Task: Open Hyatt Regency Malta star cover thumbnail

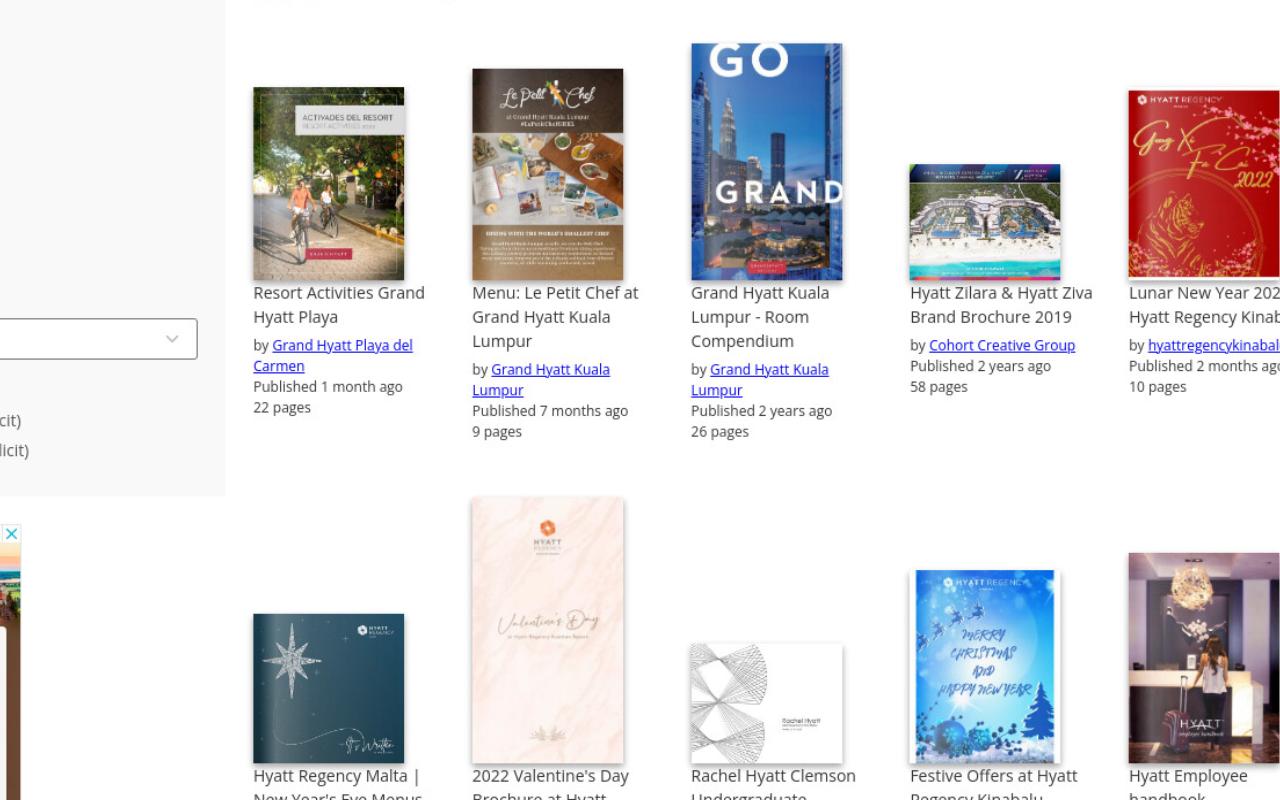Action: point(328,688)
